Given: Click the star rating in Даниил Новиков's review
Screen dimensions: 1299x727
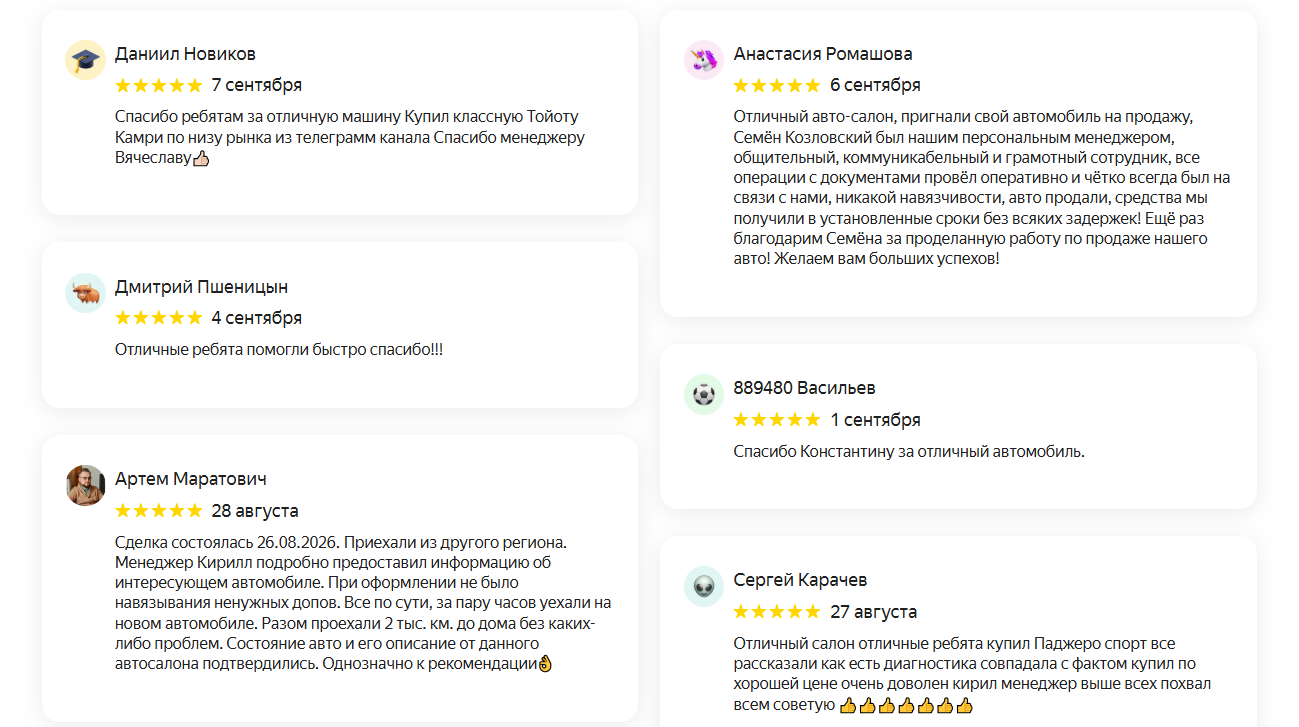Looking at the screenshot, I should coord(159,85).
